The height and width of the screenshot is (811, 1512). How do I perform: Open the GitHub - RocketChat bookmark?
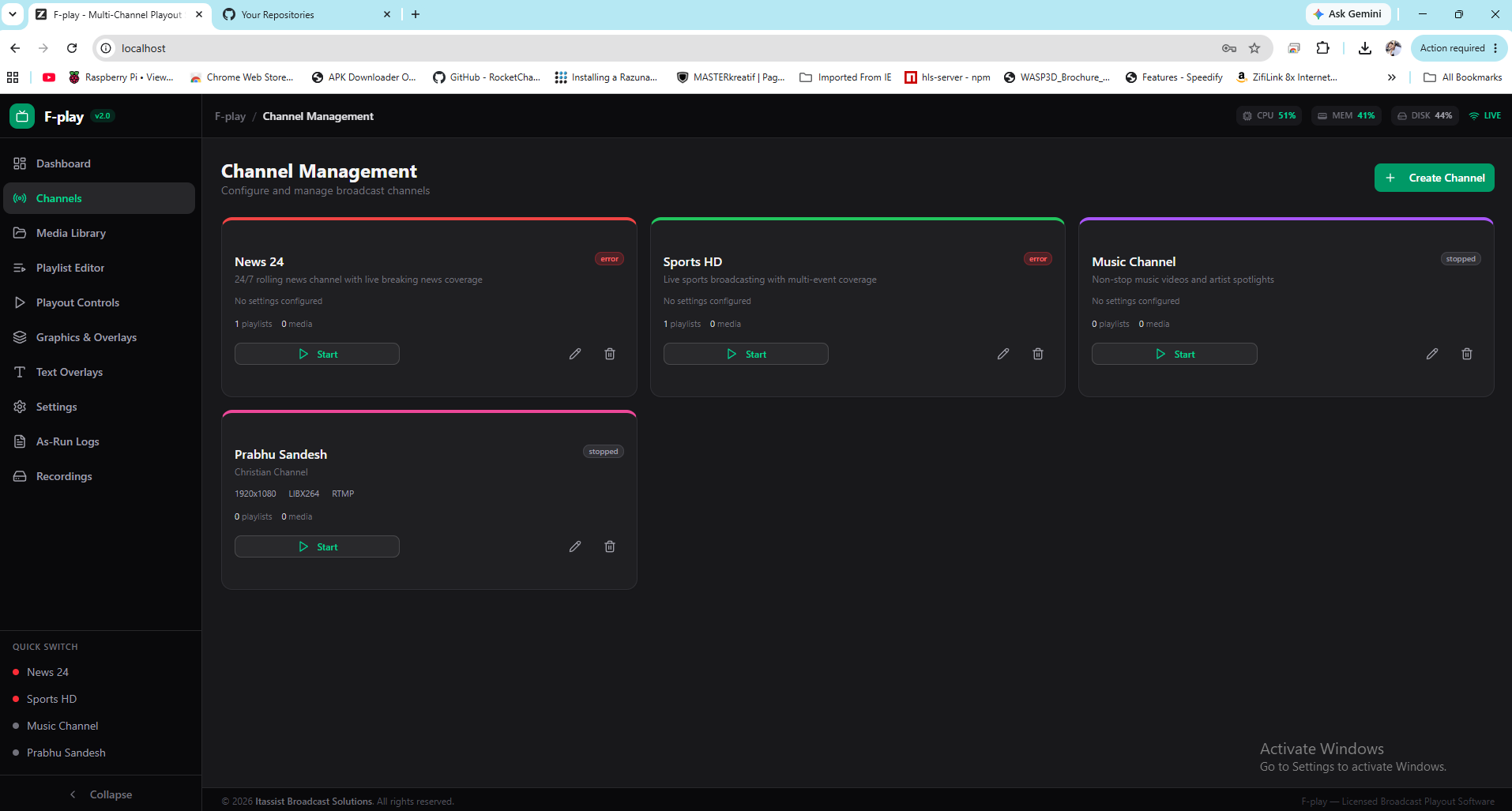pyautogui.click(x=487, y=77)
